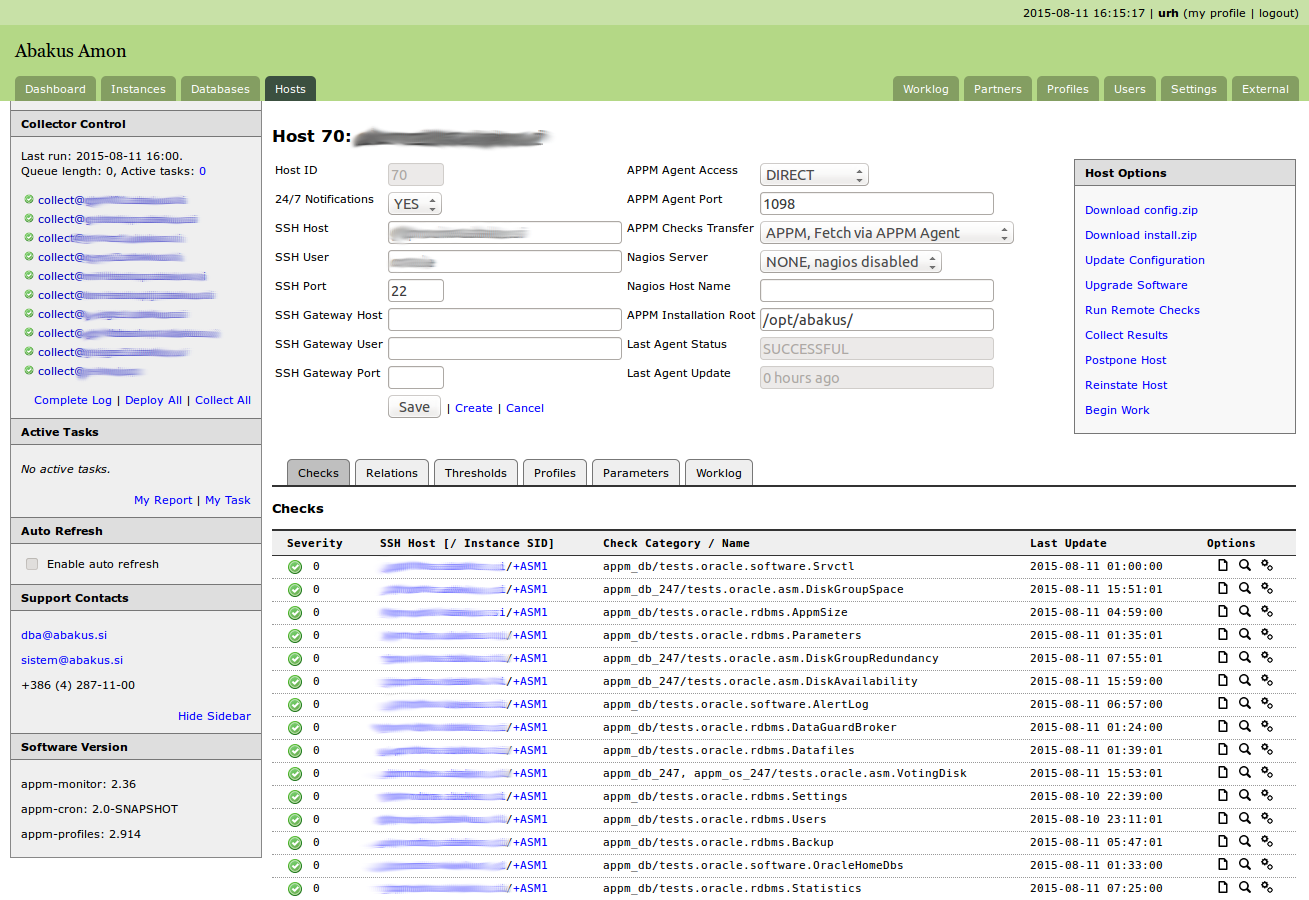Screen dimensions: 1309x900
Task: Click green status icon of DiskGroupSpace row
Action: (x=295, y=589)
